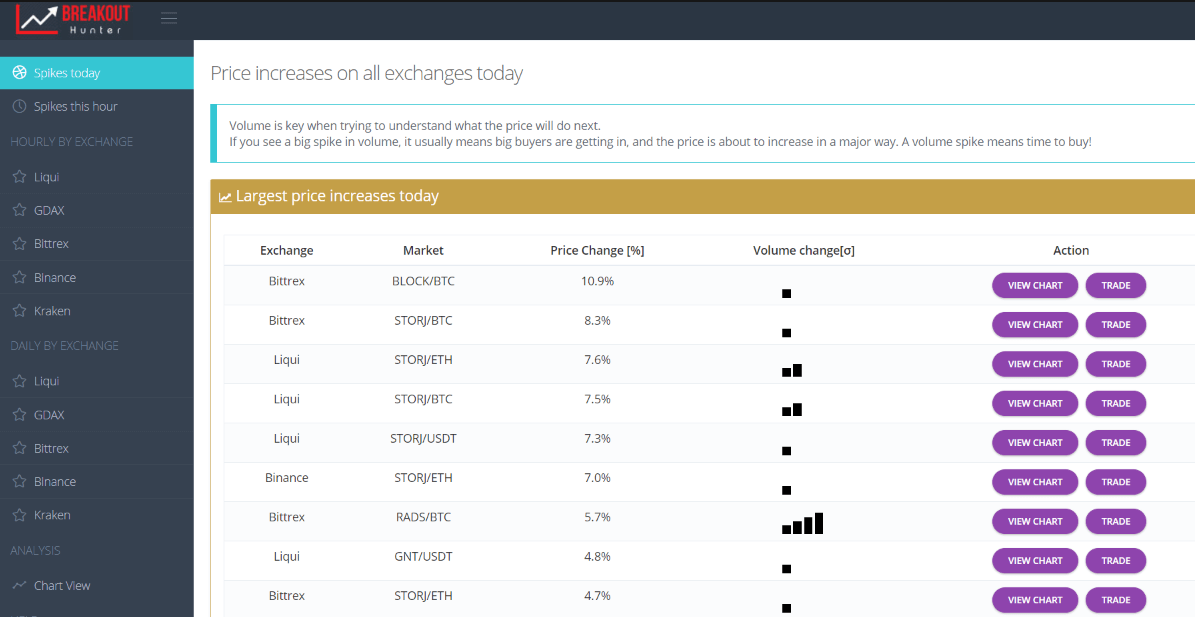Click the line-chart icon beside Chart View

(20, 585)
